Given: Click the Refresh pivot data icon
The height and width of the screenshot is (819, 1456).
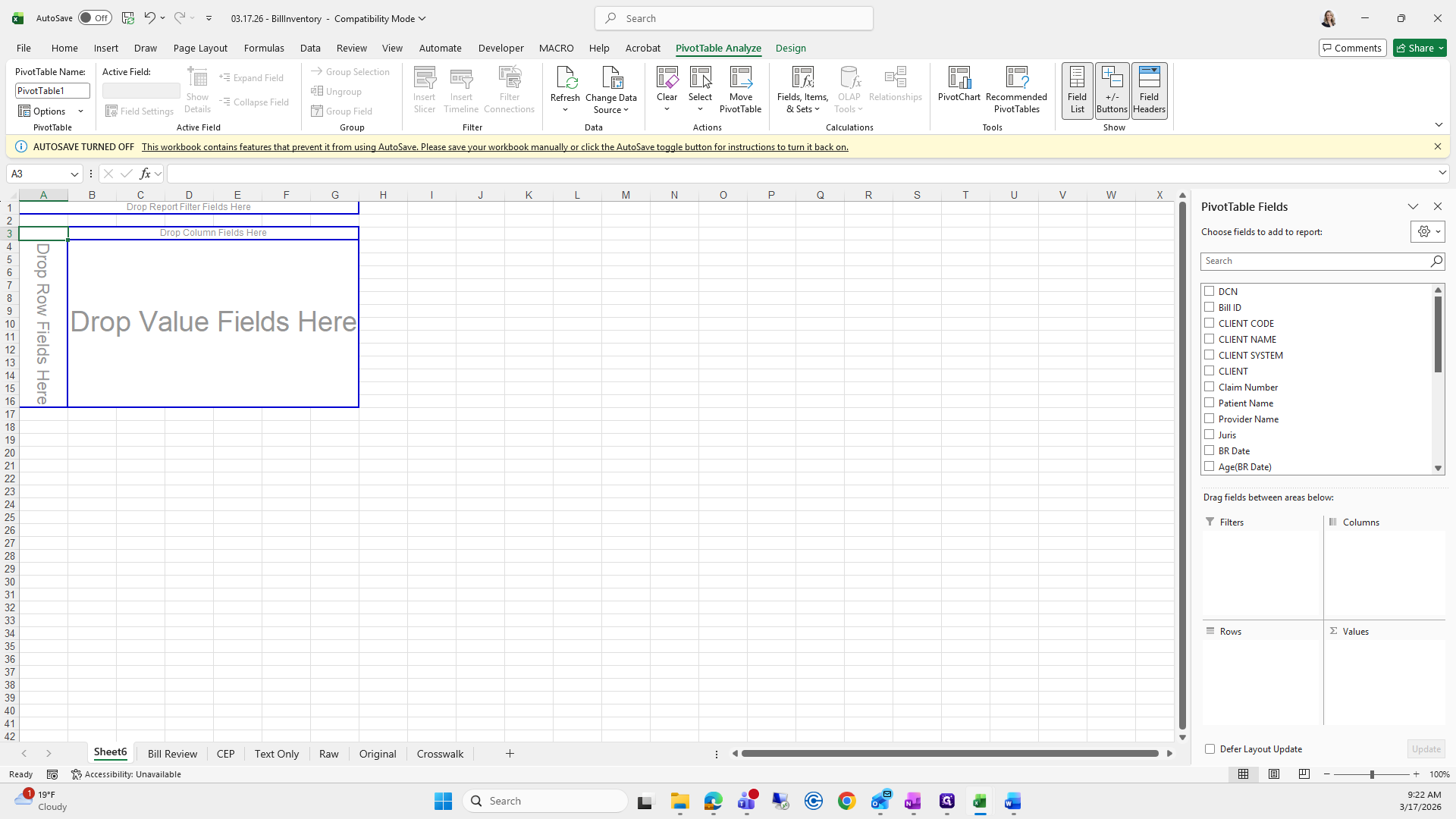Looking at the screenshot, I should [565, 79].
